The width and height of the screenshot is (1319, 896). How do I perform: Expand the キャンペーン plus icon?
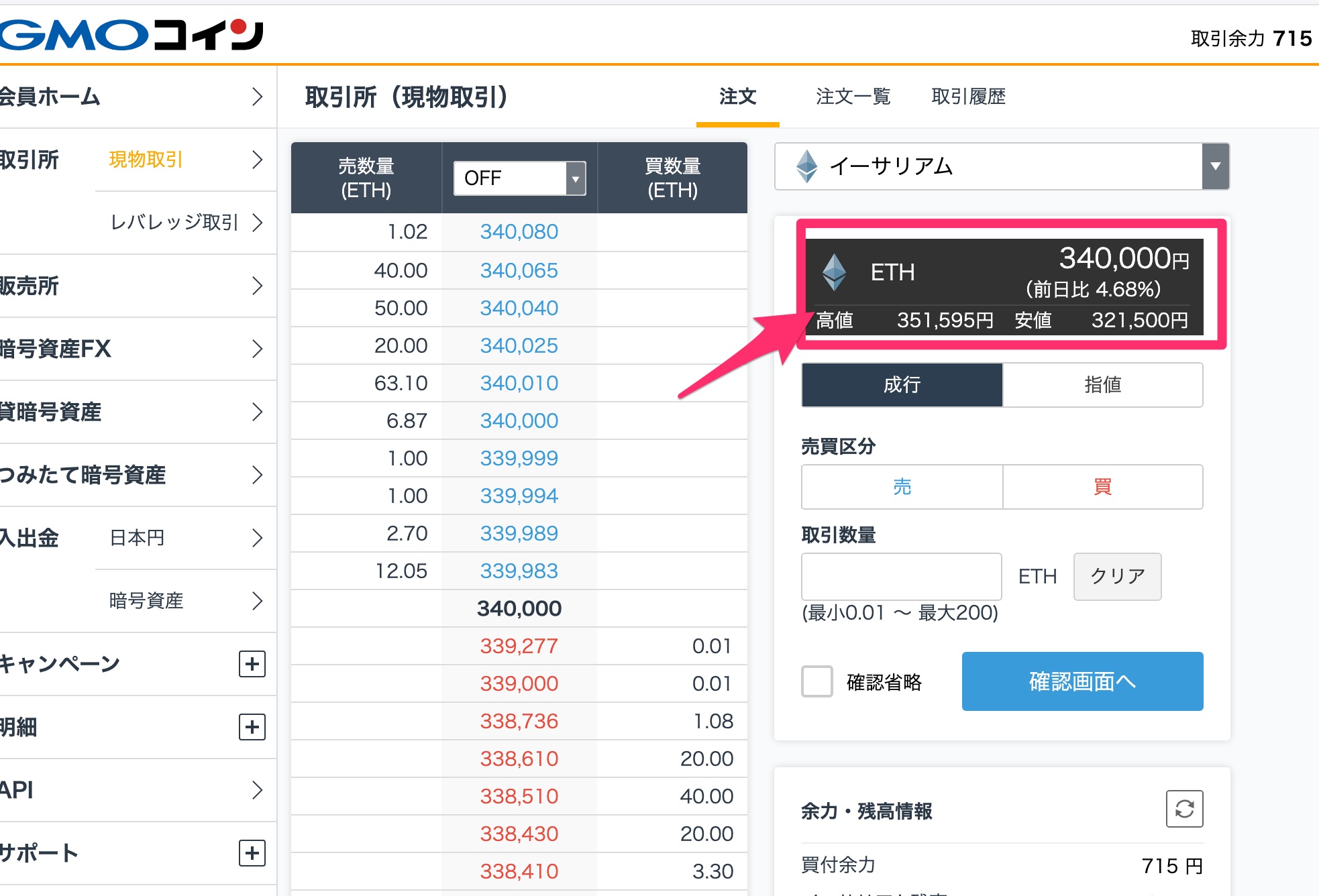tap(252, 664)
